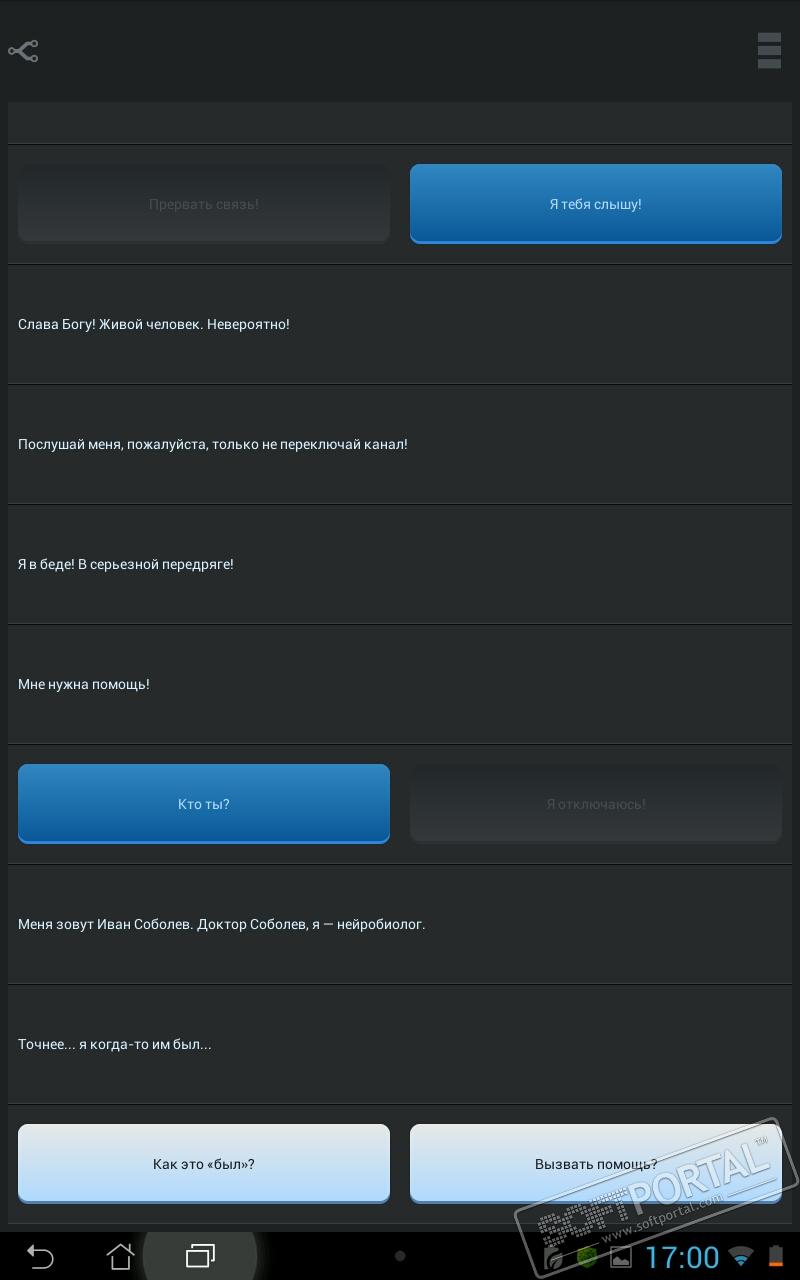Tap the greyed-out "Я отключаюсь!" option
Screen dimensions: 800x1280
(596, 803)
